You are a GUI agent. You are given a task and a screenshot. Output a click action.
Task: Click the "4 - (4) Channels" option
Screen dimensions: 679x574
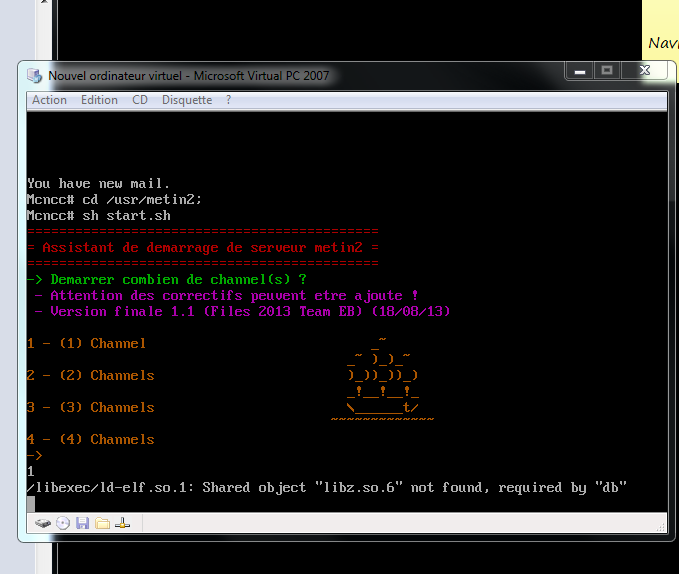[x=91, y=440]
